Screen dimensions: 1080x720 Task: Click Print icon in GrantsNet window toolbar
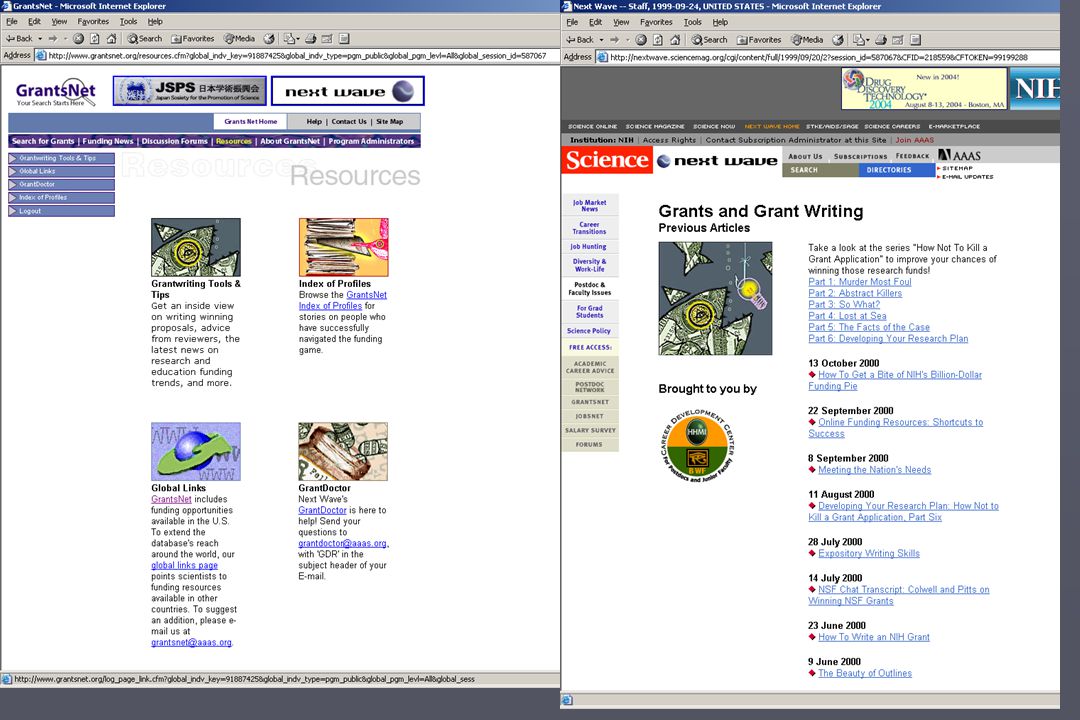tap(311, 39)
